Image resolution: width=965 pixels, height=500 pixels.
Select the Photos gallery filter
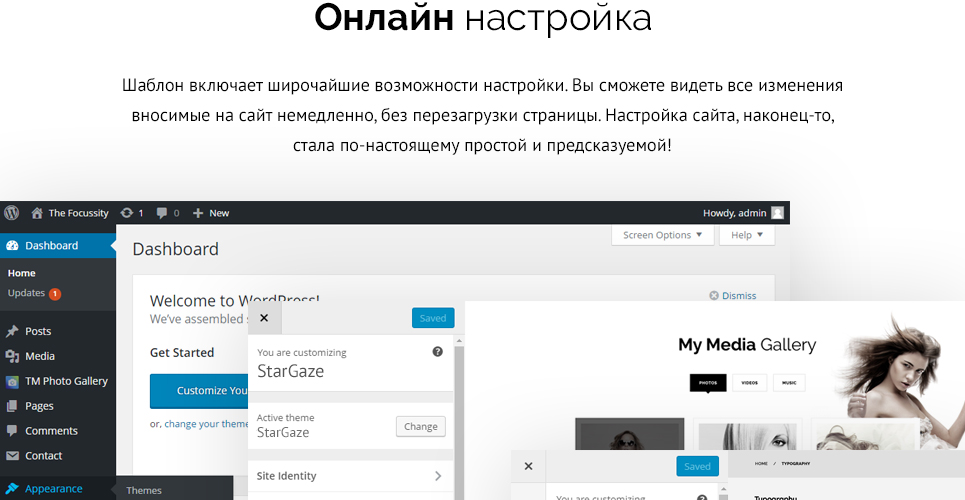click(708, 382)
